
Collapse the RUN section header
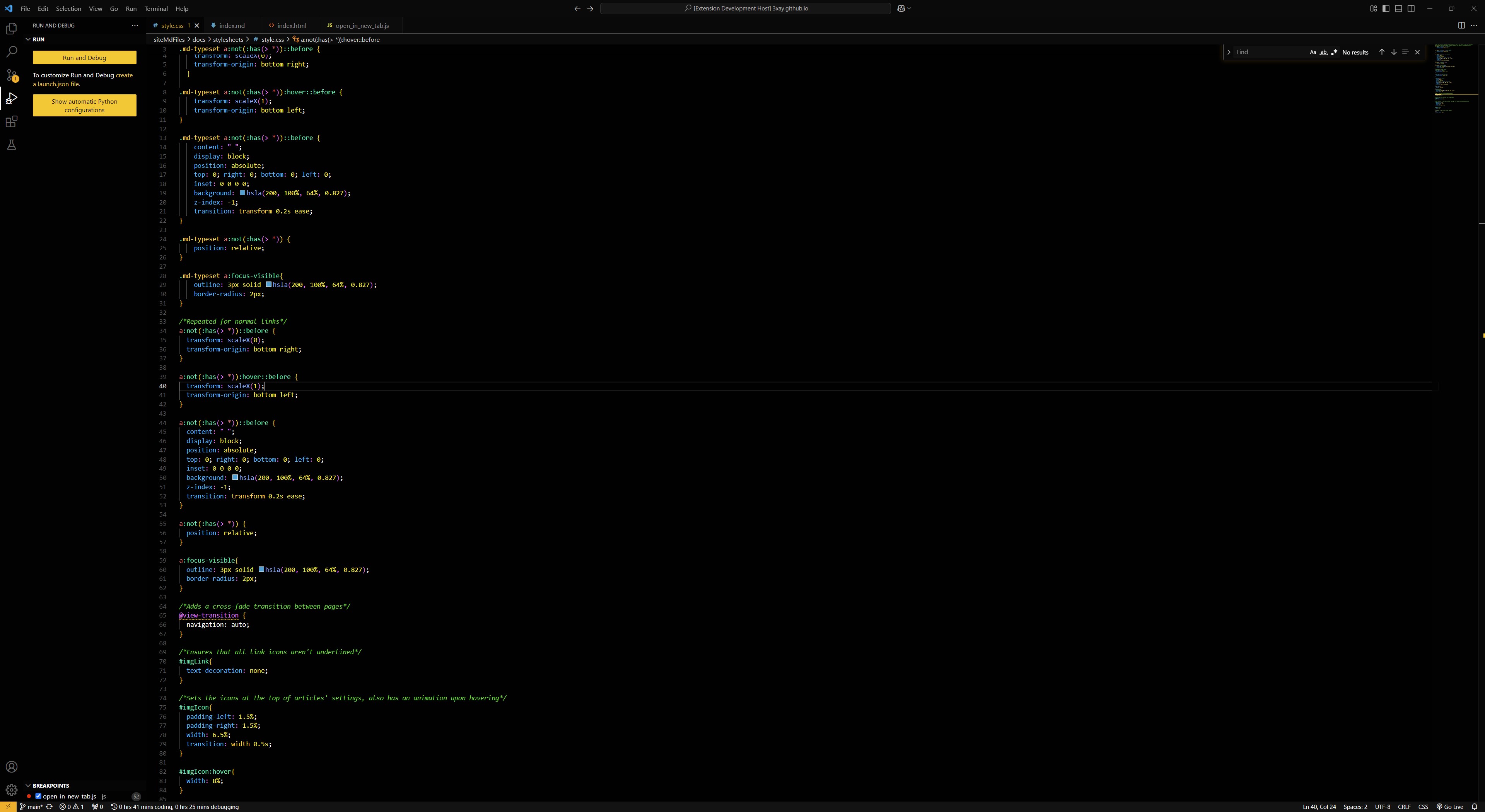38,39
